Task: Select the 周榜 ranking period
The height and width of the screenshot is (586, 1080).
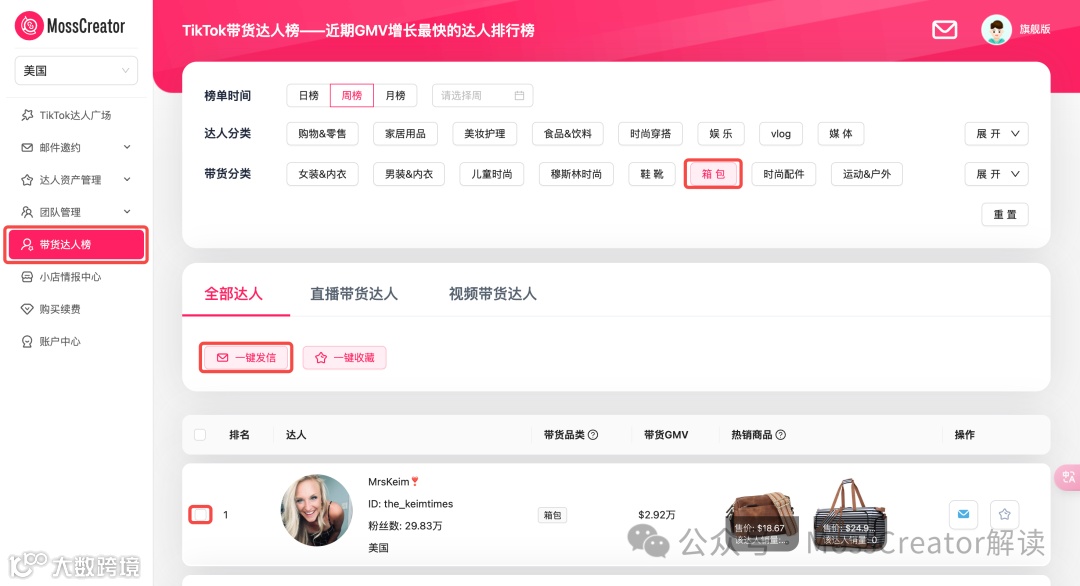Action: [x=352, y=96]
